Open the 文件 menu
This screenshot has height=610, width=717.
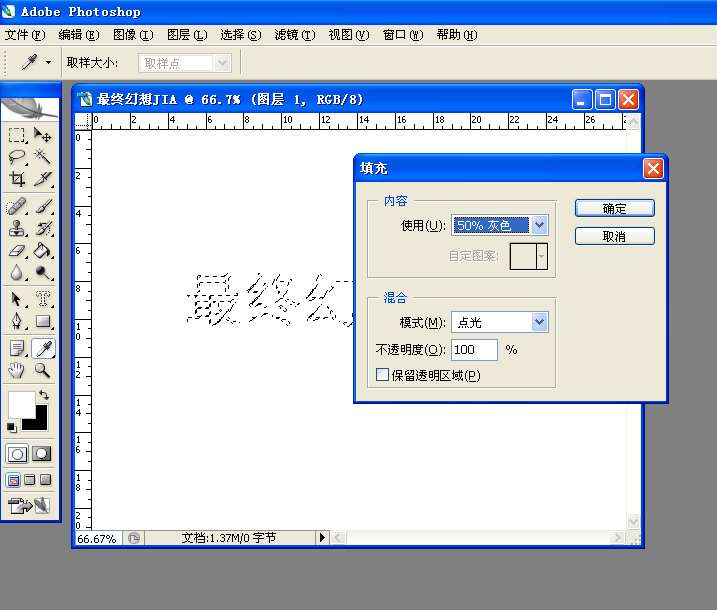pyautogui.click(x=25, y=35)
